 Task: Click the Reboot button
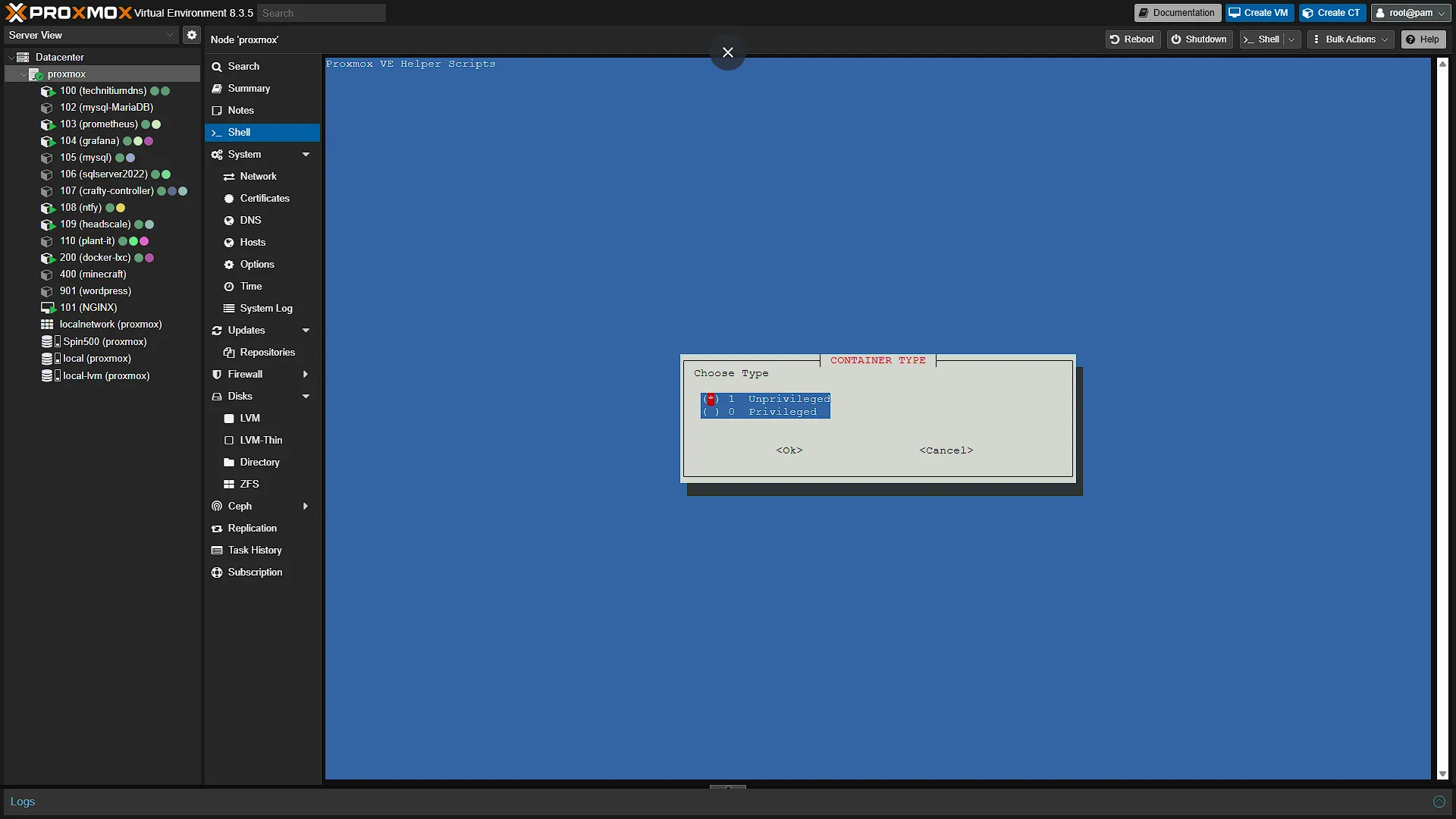click(x=1132, y=39)
